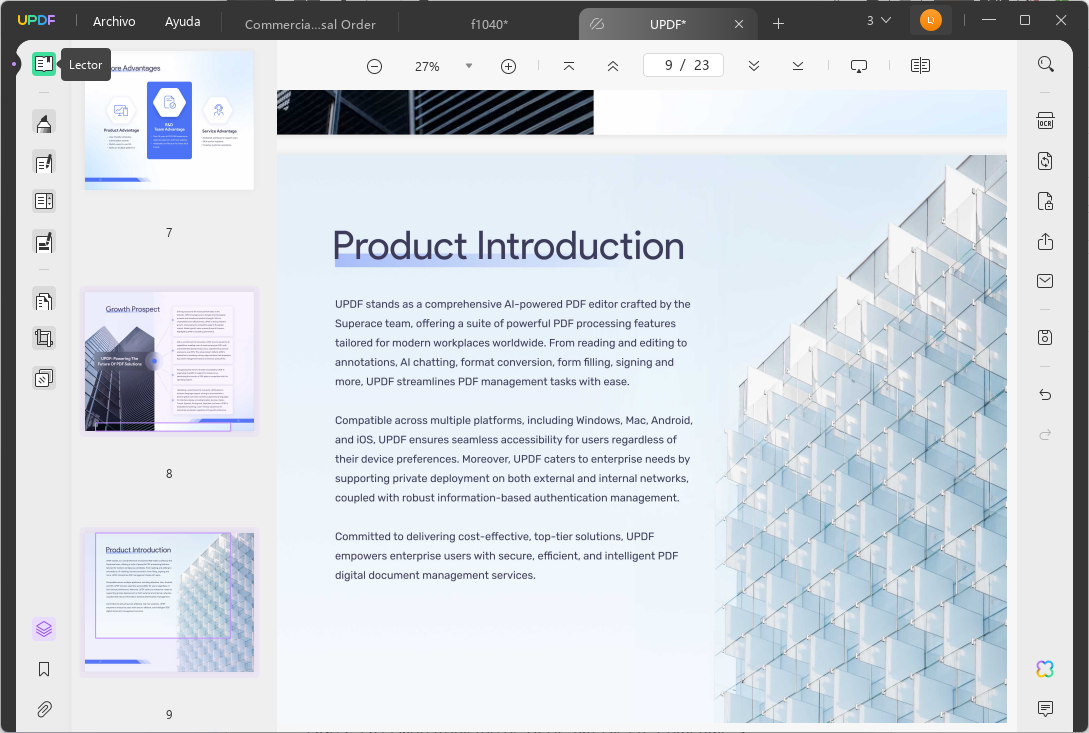
Task: Undo the last action
Action: (1045, 395)
